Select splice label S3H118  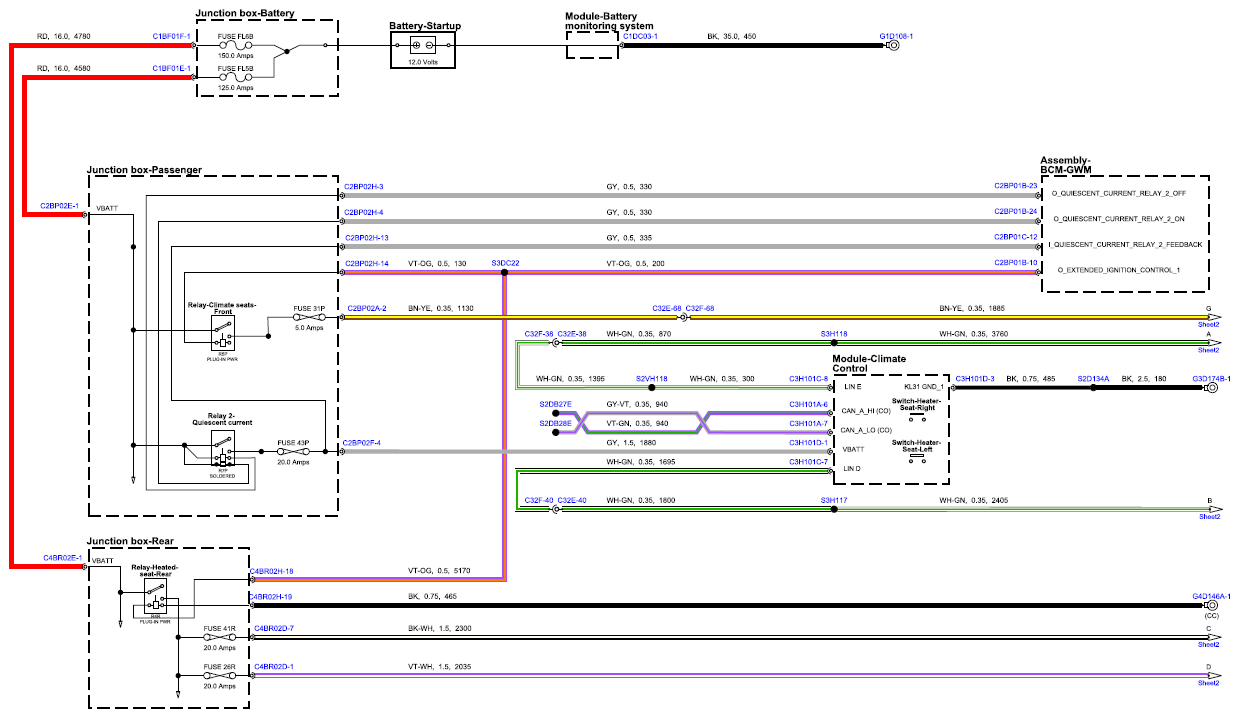click(834, 333)
